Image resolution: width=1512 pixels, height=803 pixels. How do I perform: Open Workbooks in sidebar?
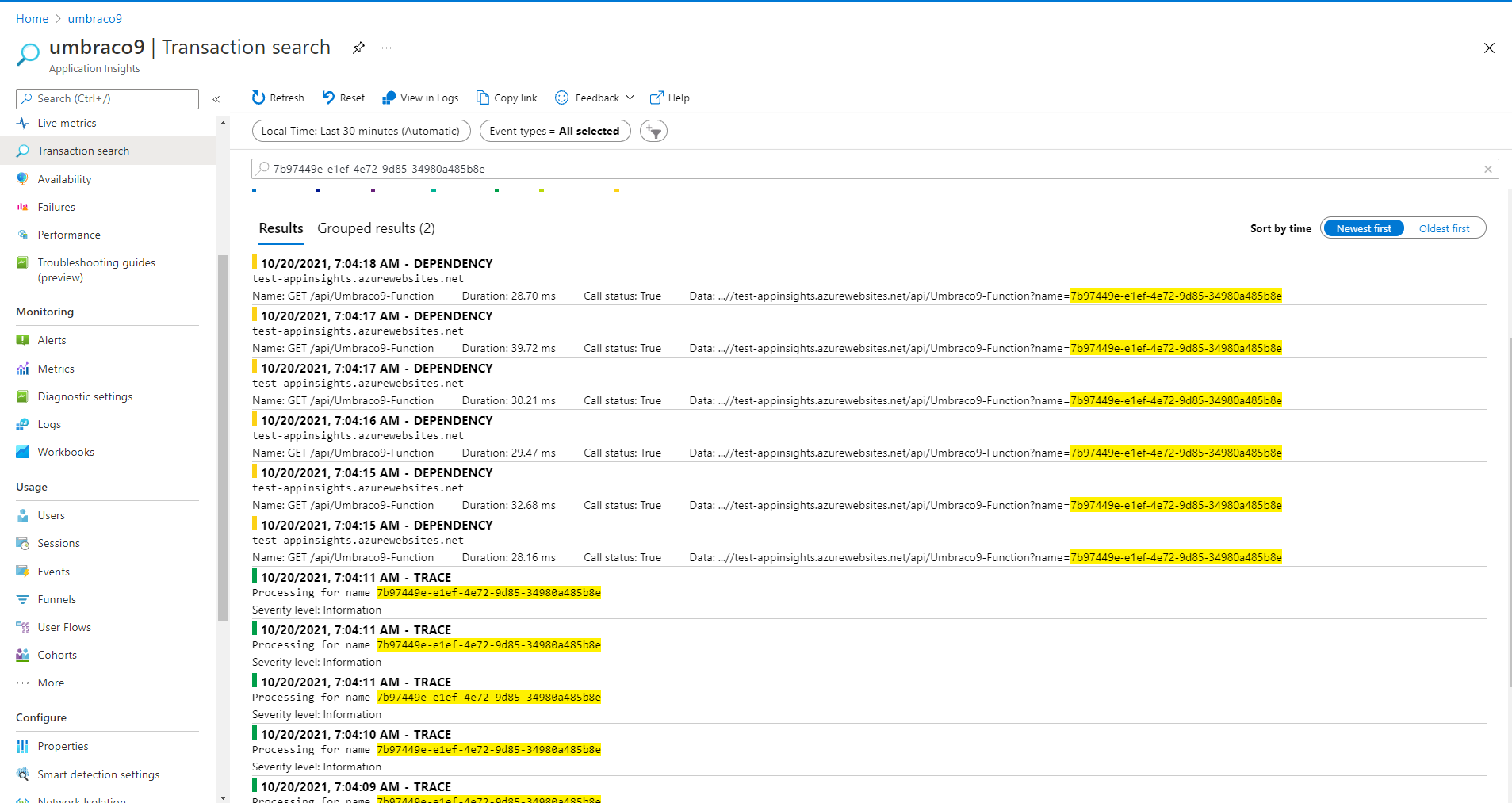pyautogui.click(x=66, y=452)
